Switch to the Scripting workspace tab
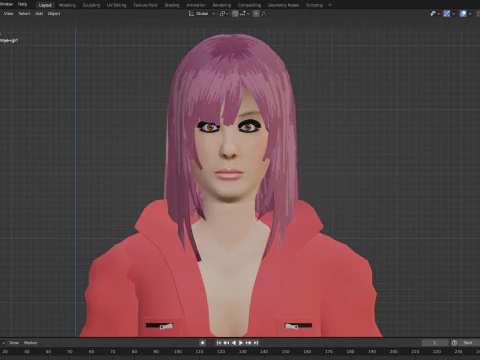The width and height of the screenshot is (480, 360). click(x=314, y=5)
